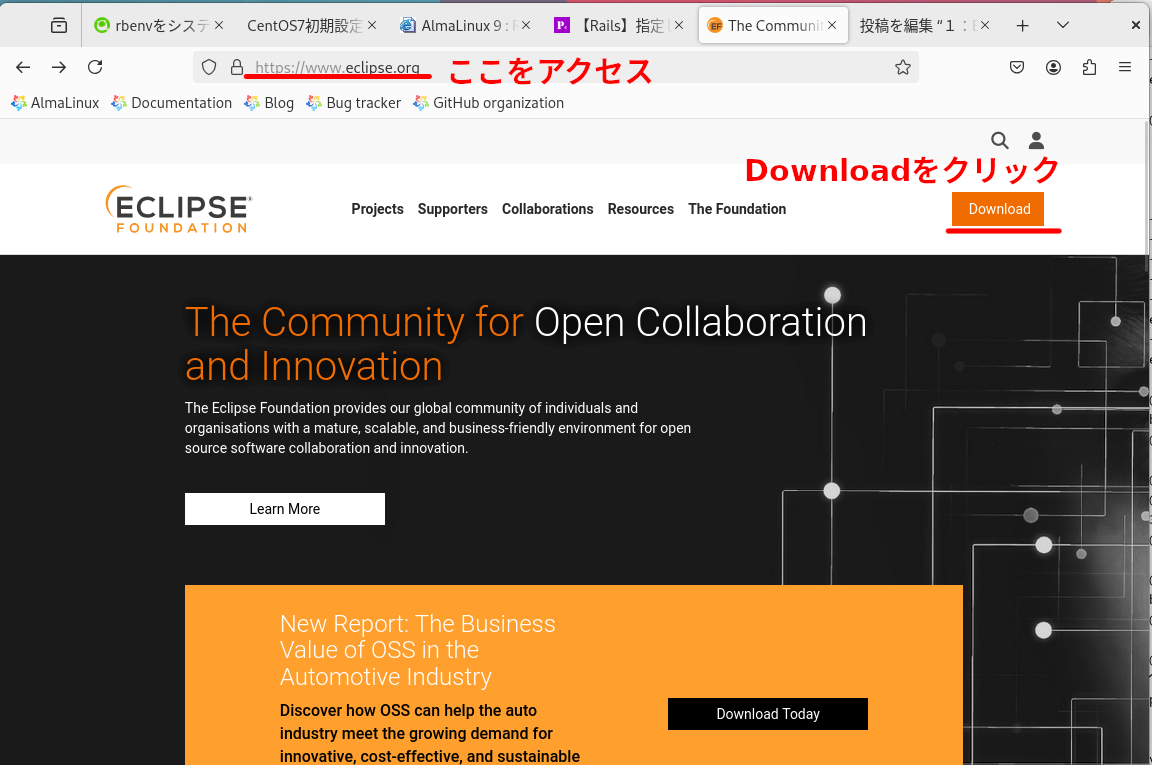Close the Rails tab
Screen dimensions: 1152x765
pyautogui.click(x=679, y=26)
